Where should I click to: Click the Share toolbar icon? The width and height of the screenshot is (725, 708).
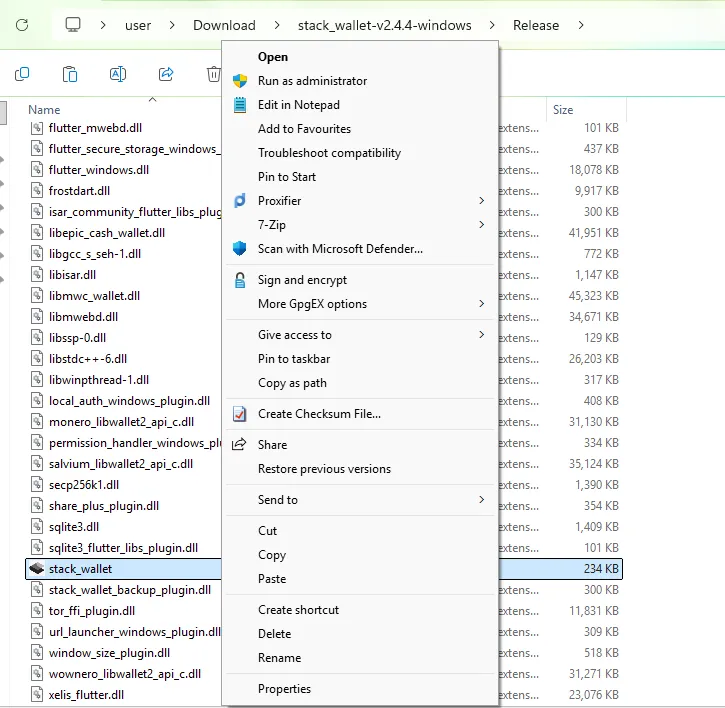point(166,74)
